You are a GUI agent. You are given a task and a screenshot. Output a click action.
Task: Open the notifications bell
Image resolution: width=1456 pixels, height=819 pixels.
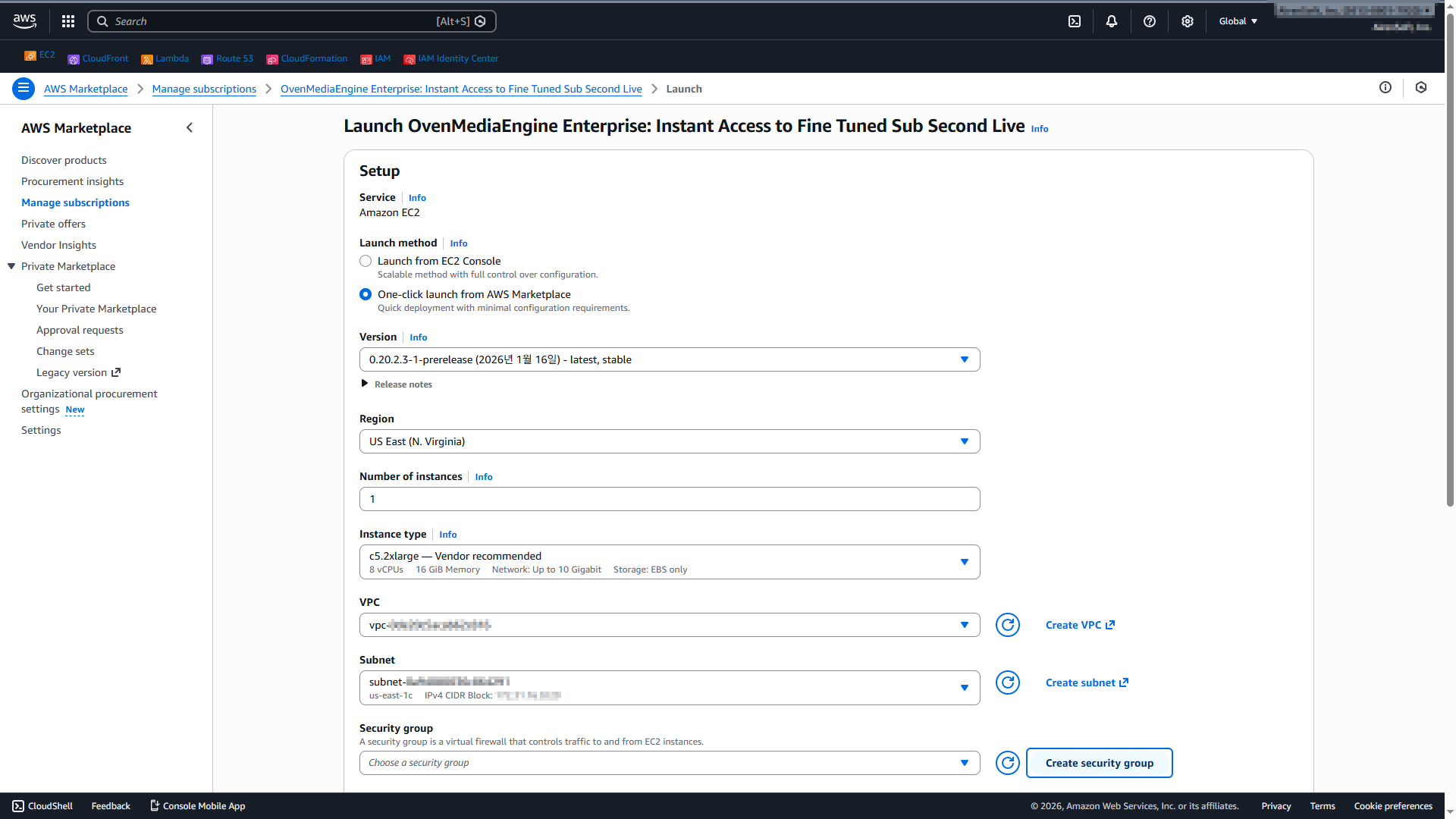click(x=1112, y=21)
